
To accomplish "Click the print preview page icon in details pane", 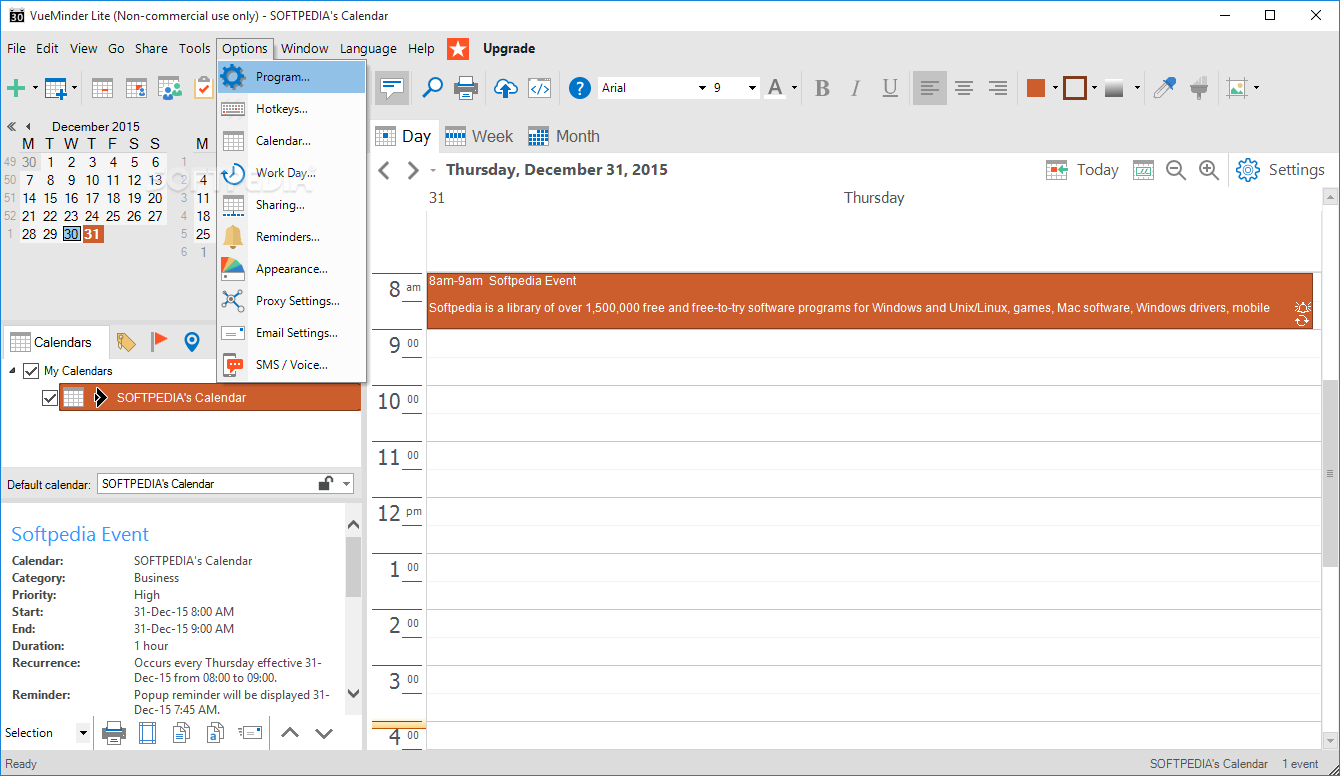I will click(148, 733).
